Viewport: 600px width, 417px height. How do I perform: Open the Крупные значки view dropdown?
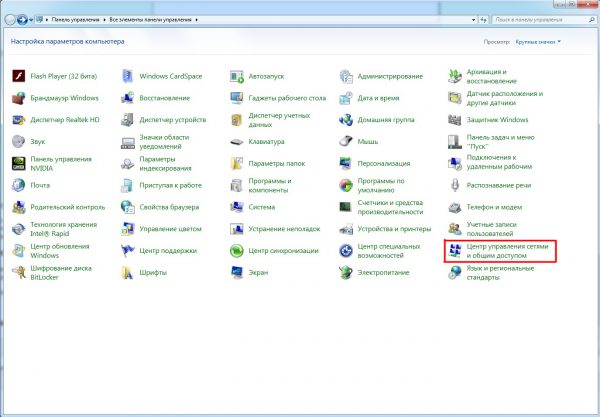pos(538,42)
